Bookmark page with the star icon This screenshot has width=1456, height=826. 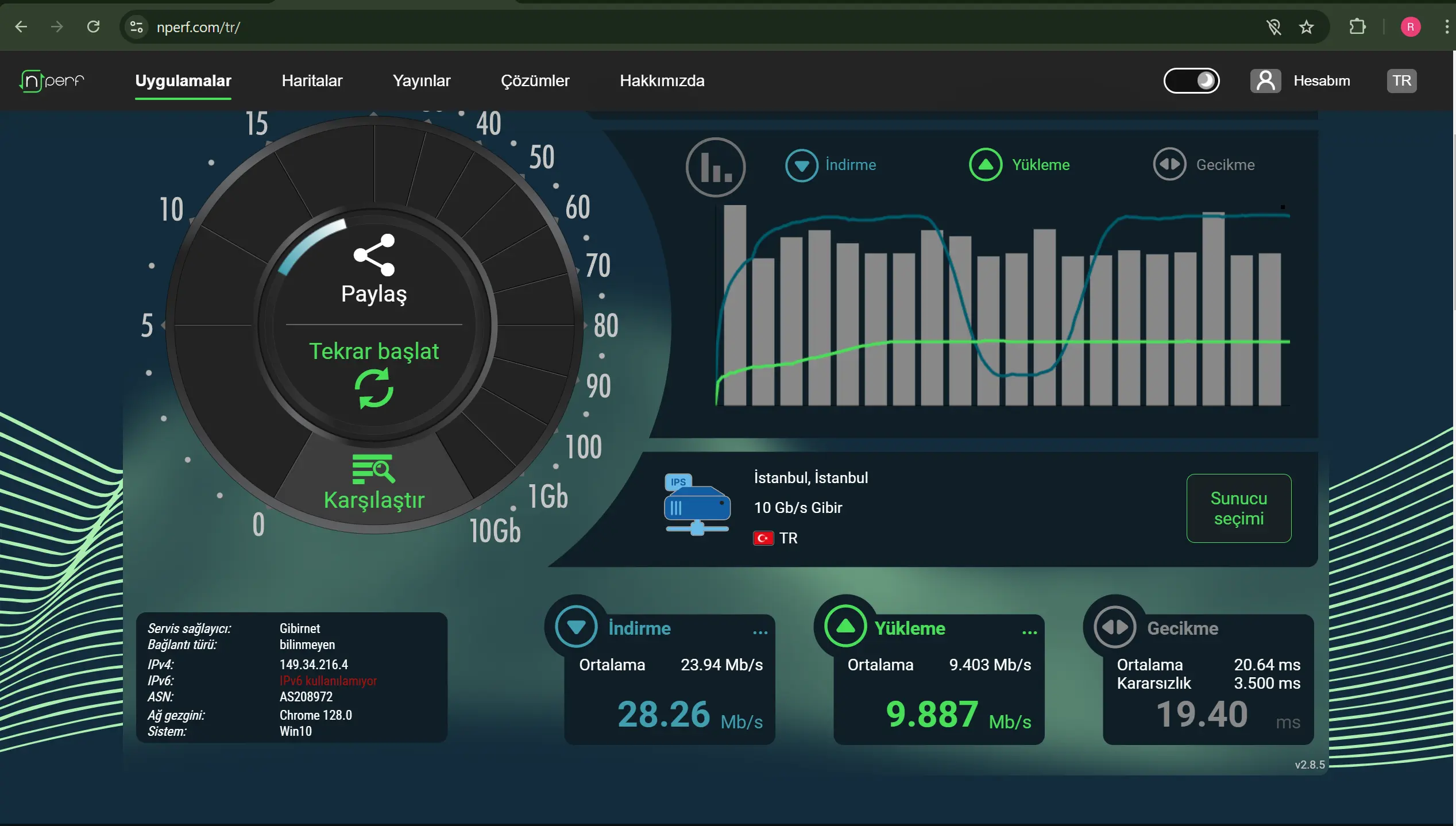click(1307, 27)
